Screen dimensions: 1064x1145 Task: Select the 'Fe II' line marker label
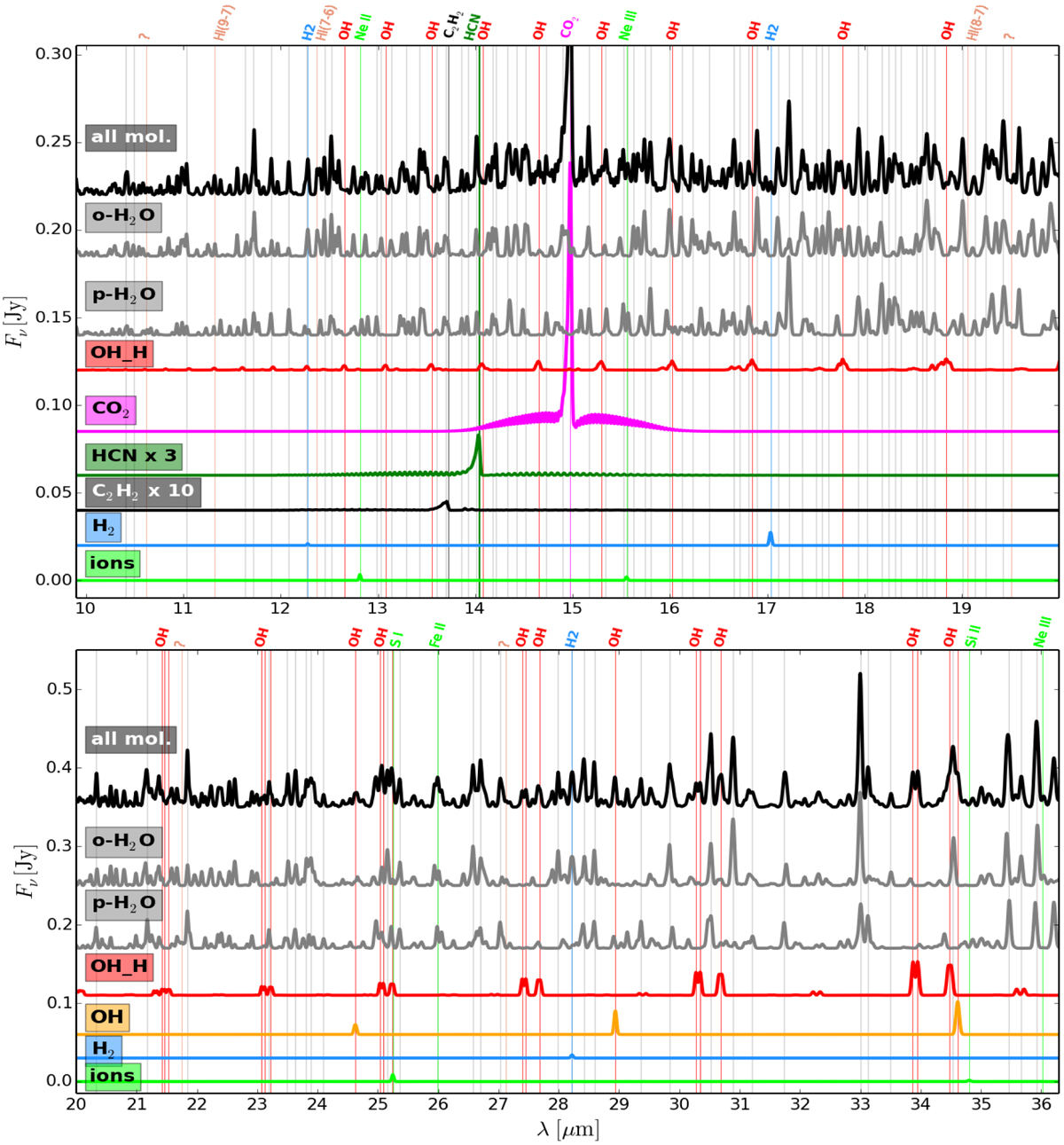point(437,635)
